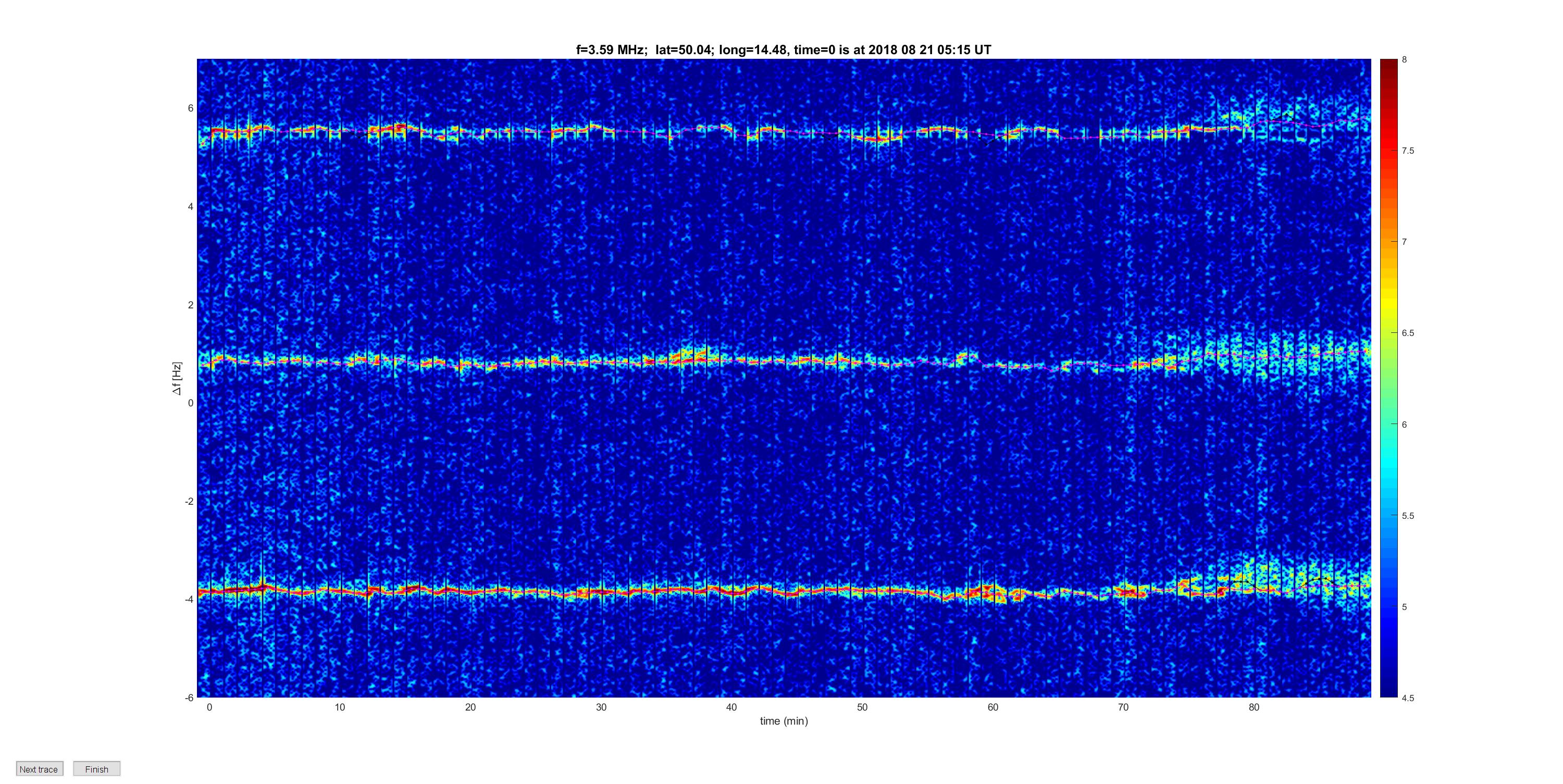Click the y-axis tick label 6
Viewport: 1563px width, 784px height.
(x=191, y=108)
